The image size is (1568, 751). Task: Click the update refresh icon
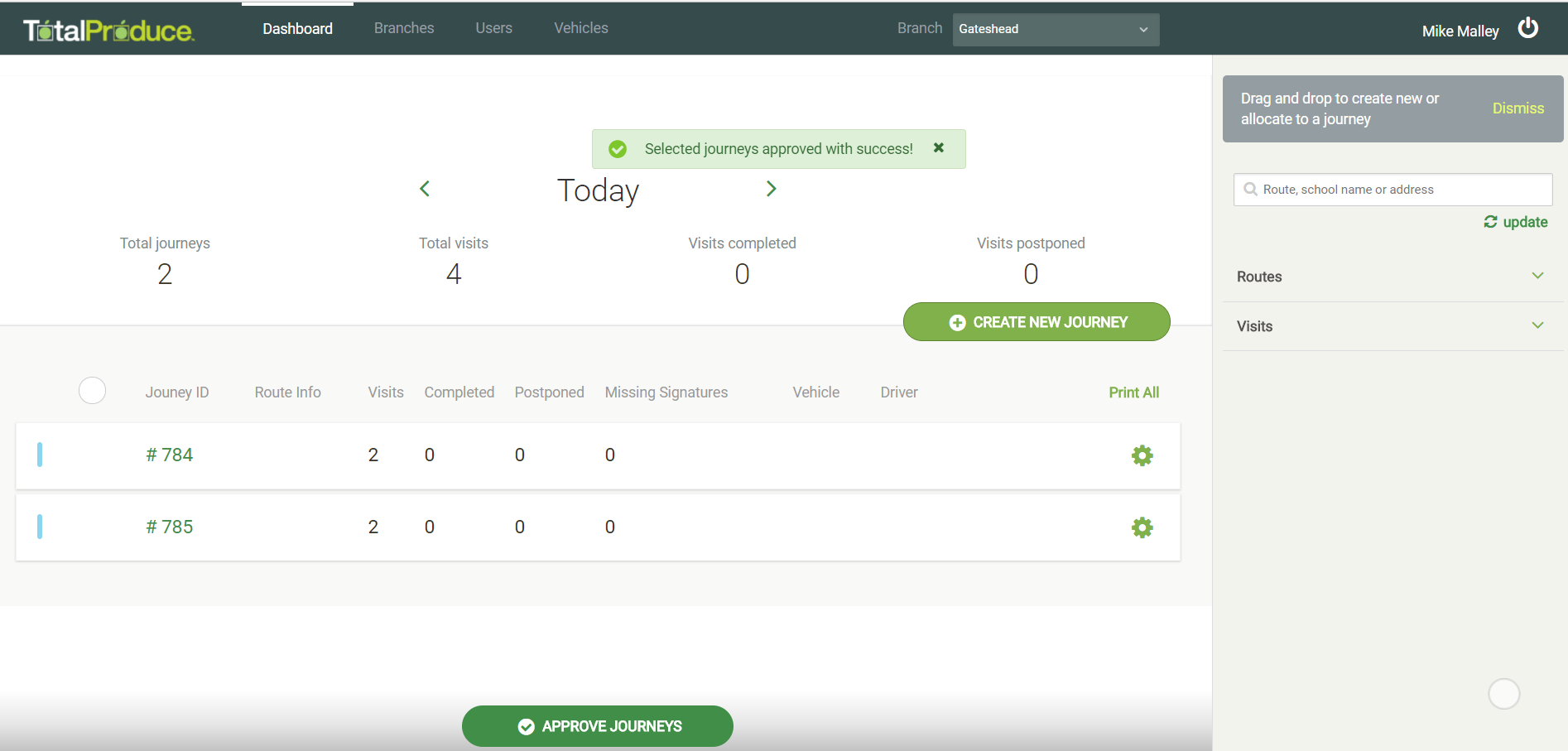pos(1490,222)
